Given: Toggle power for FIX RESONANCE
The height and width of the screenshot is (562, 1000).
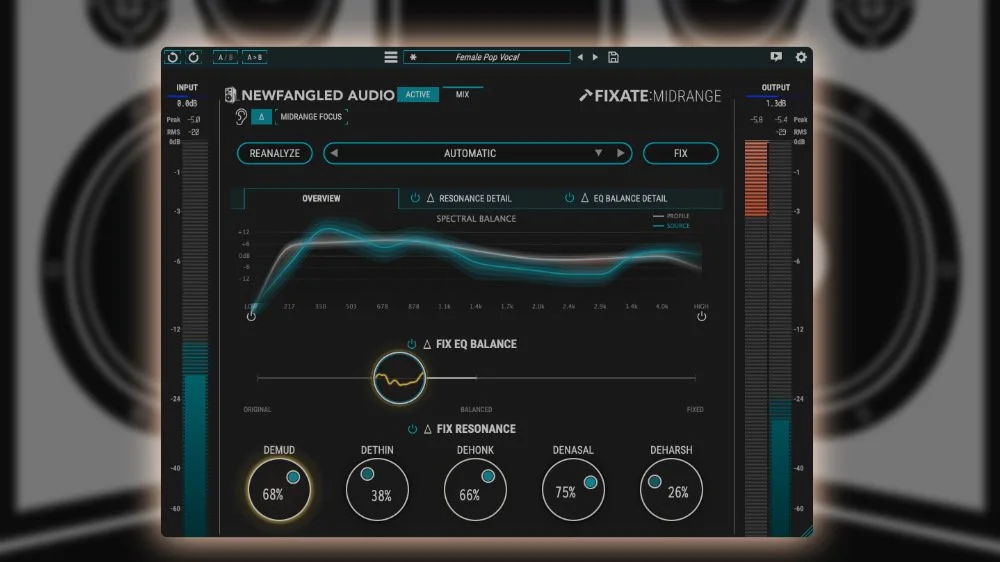Looking at the screenshot, I should click(x=412, y=429).
